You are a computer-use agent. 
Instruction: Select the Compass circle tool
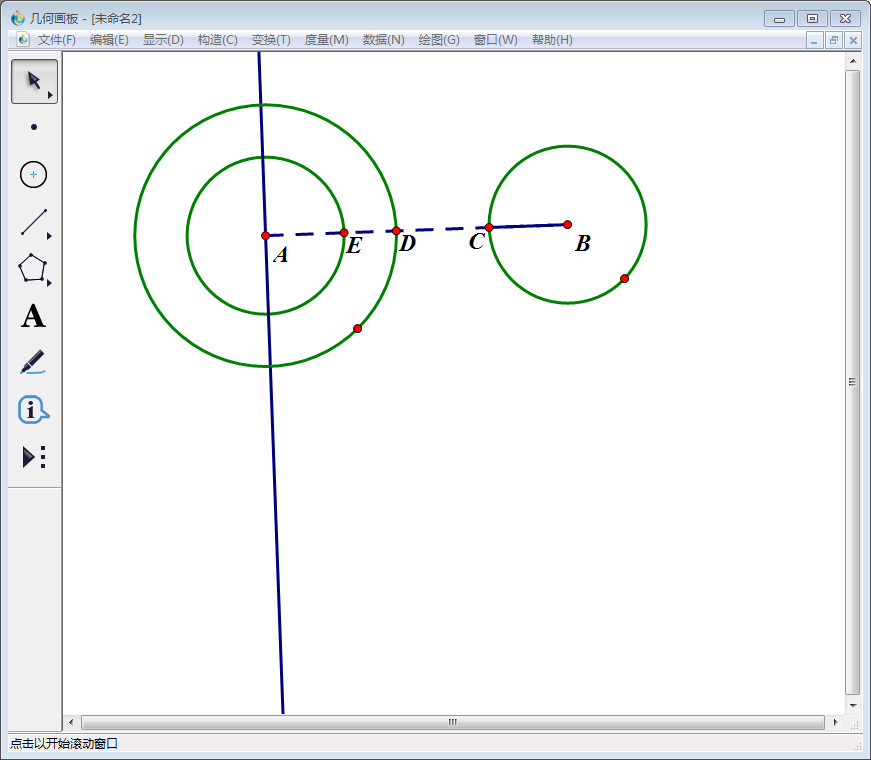pyautogui.click(x=34, y=175)
